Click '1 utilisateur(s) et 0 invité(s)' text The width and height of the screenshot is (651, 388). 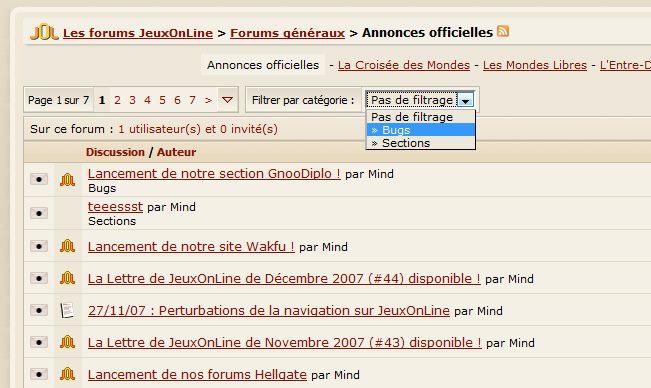[198, 129]
